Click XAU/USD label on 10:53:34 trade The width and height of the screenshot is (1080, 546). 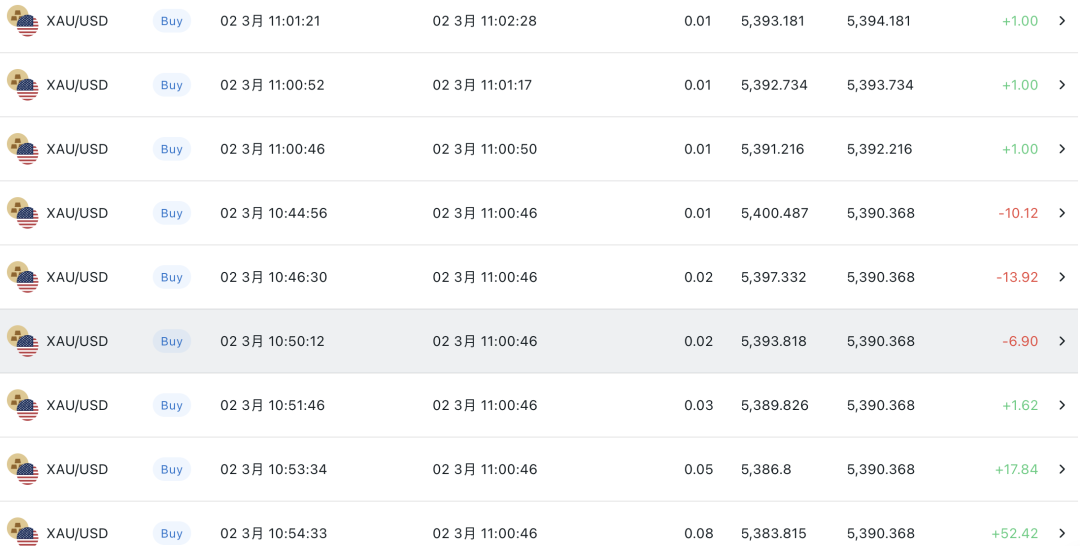click(77, 469)
